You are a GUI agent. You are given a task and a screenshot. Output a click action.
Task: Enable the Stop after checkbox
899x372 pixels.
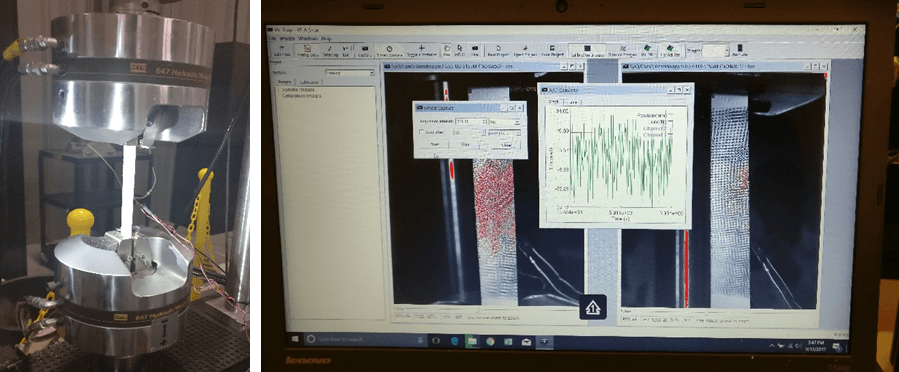tap(421, 132)
